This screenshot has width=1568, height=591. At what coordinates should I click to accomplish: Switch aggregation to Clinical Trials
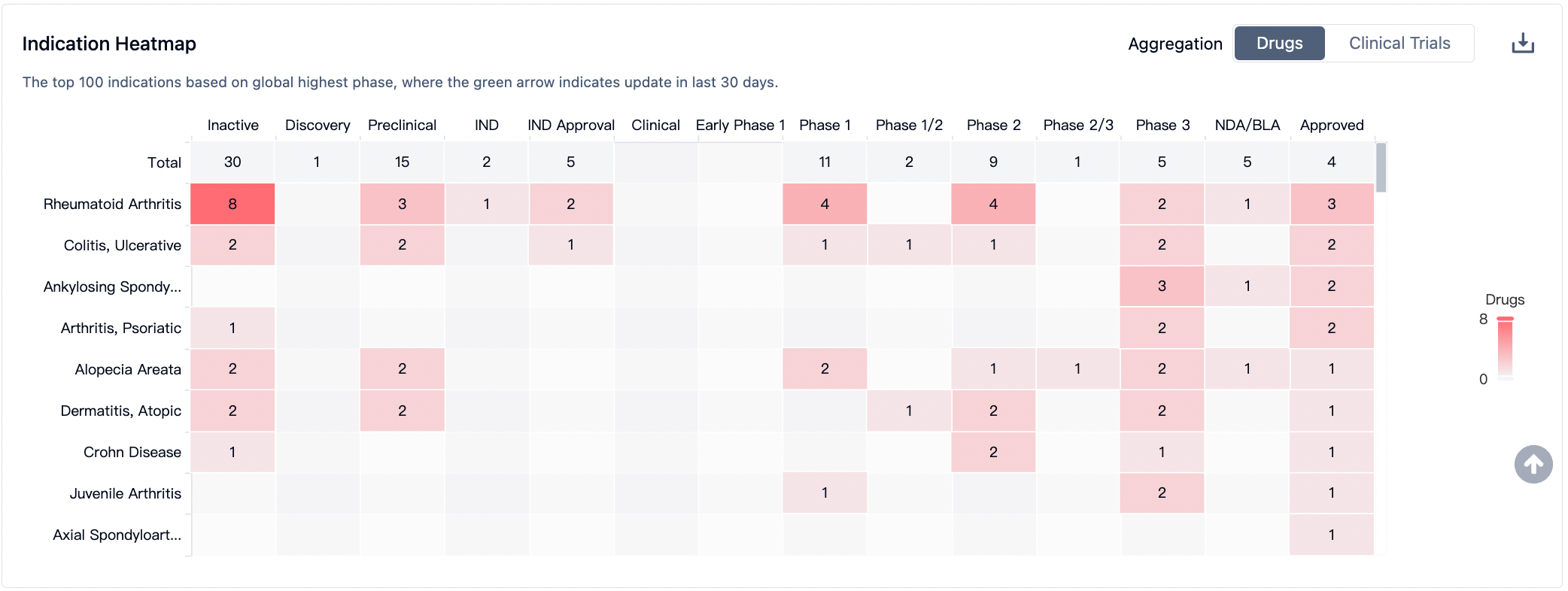pos(1399,44)
